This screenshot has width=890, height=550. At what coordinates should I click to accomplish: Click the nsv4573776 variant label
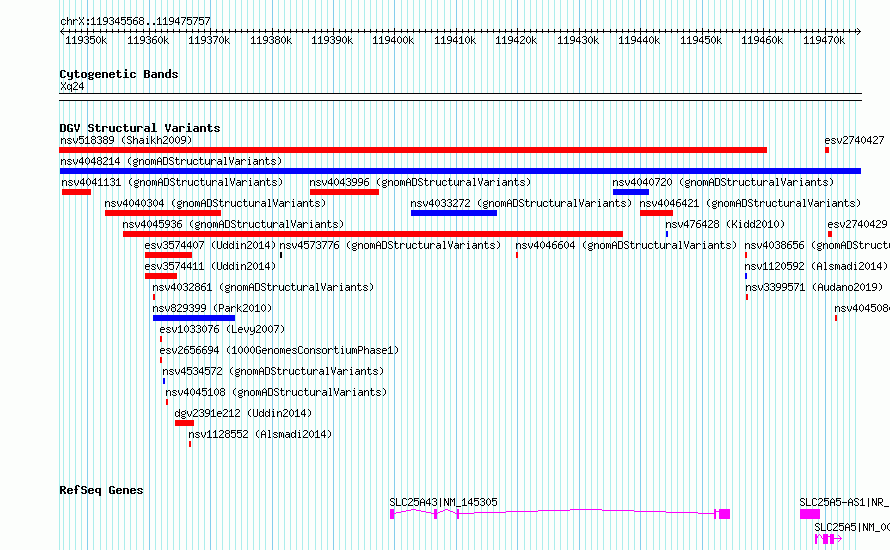point(390,245)
